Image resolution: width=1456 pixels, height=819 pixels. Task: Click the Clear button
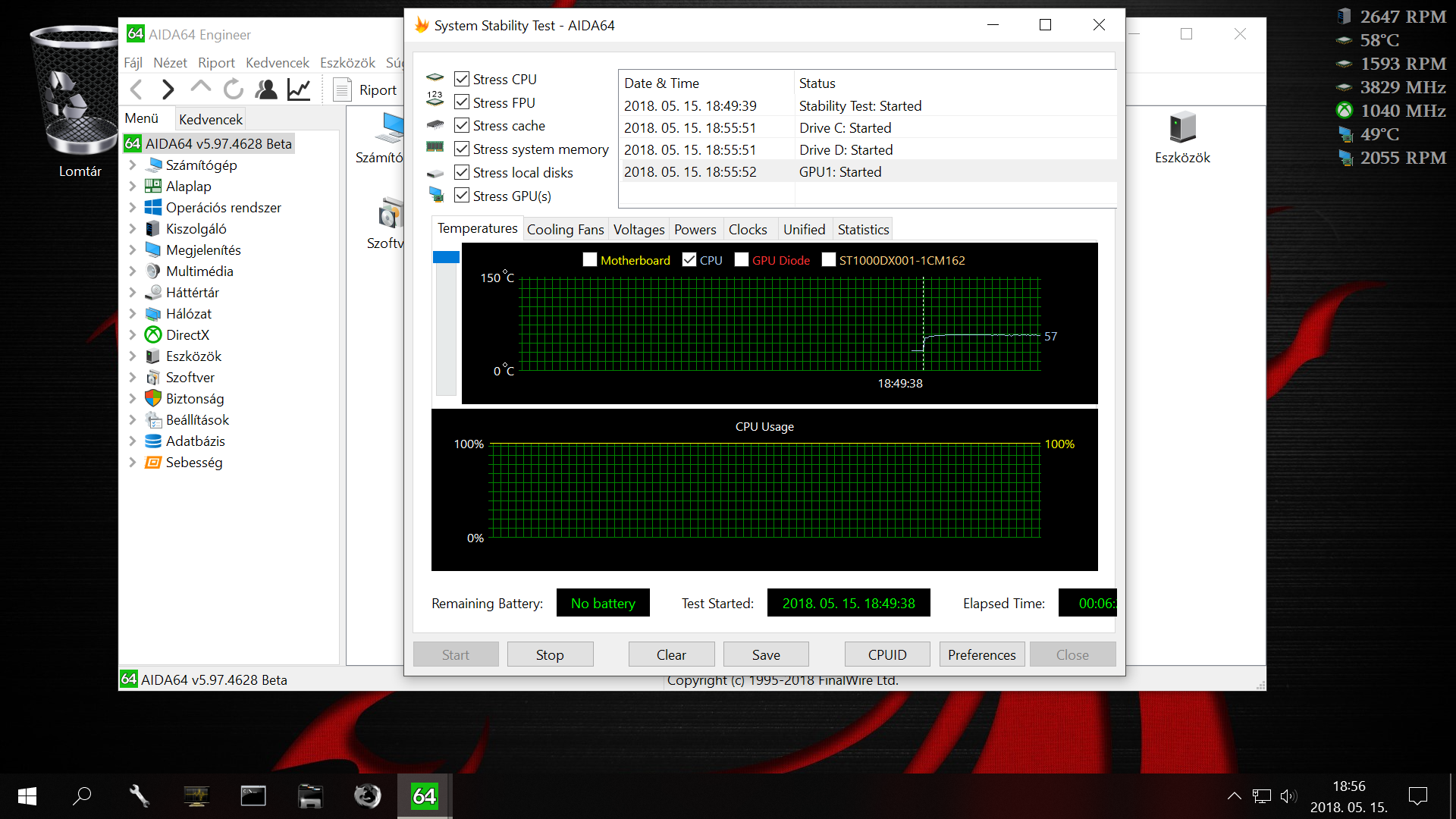[671, 654]
